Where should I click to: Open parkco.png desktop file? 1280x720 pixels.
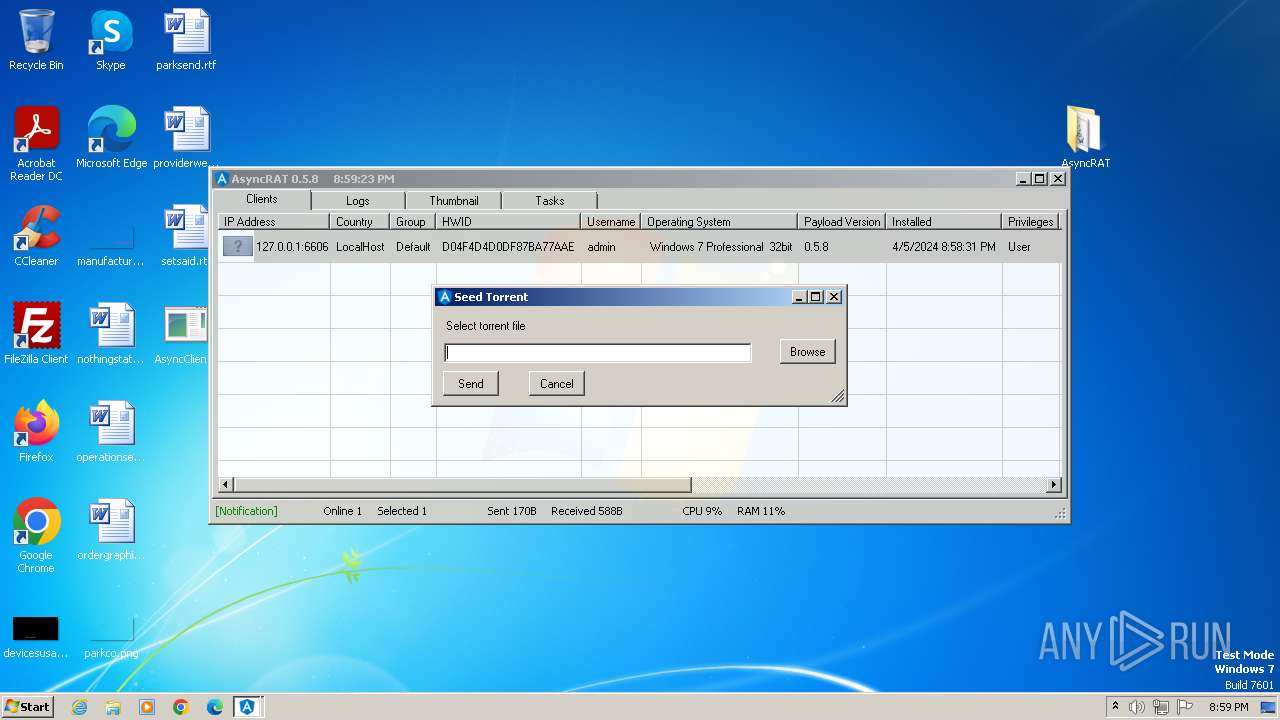pyautogui.click(x=111, y=637)
